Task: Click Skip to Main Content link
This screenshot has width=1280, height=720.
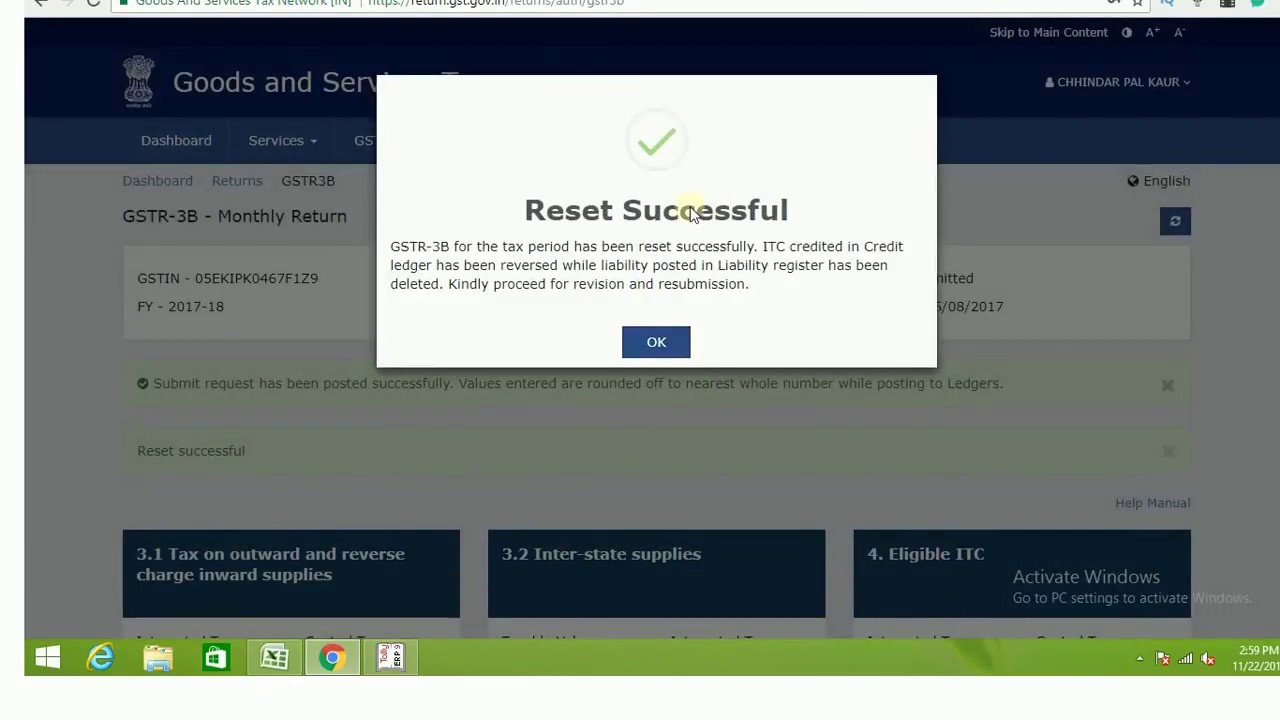Action: coord(1048,32)
